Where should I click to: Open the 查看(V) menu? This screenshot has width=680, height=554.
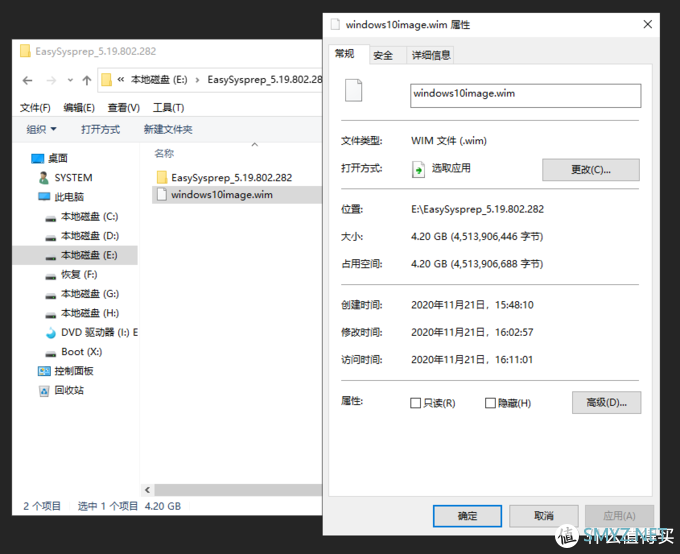pyautogui.click(x=123, y=108)
